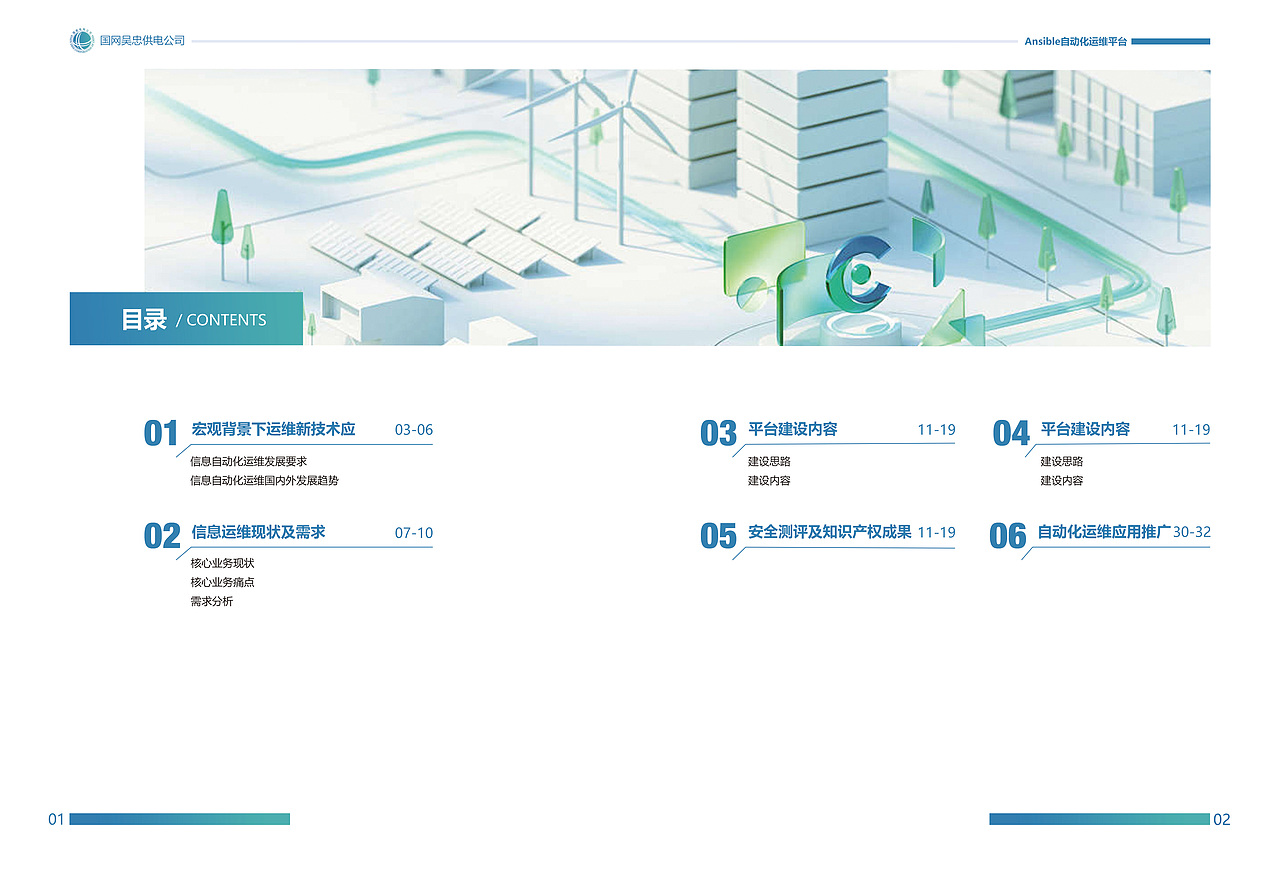Select the large section number 01

[161, 433]
